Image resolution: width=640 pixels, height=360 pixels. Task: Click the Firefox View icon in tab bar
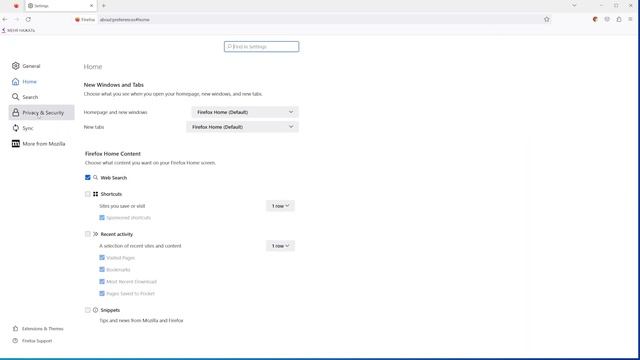click(16, 6)
